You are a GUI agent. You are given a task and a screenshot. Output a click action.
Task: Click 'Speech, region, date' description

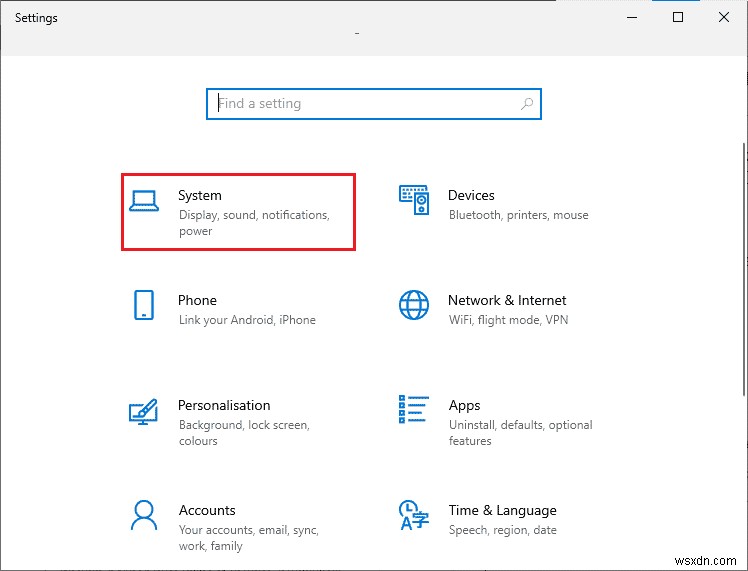503,530
